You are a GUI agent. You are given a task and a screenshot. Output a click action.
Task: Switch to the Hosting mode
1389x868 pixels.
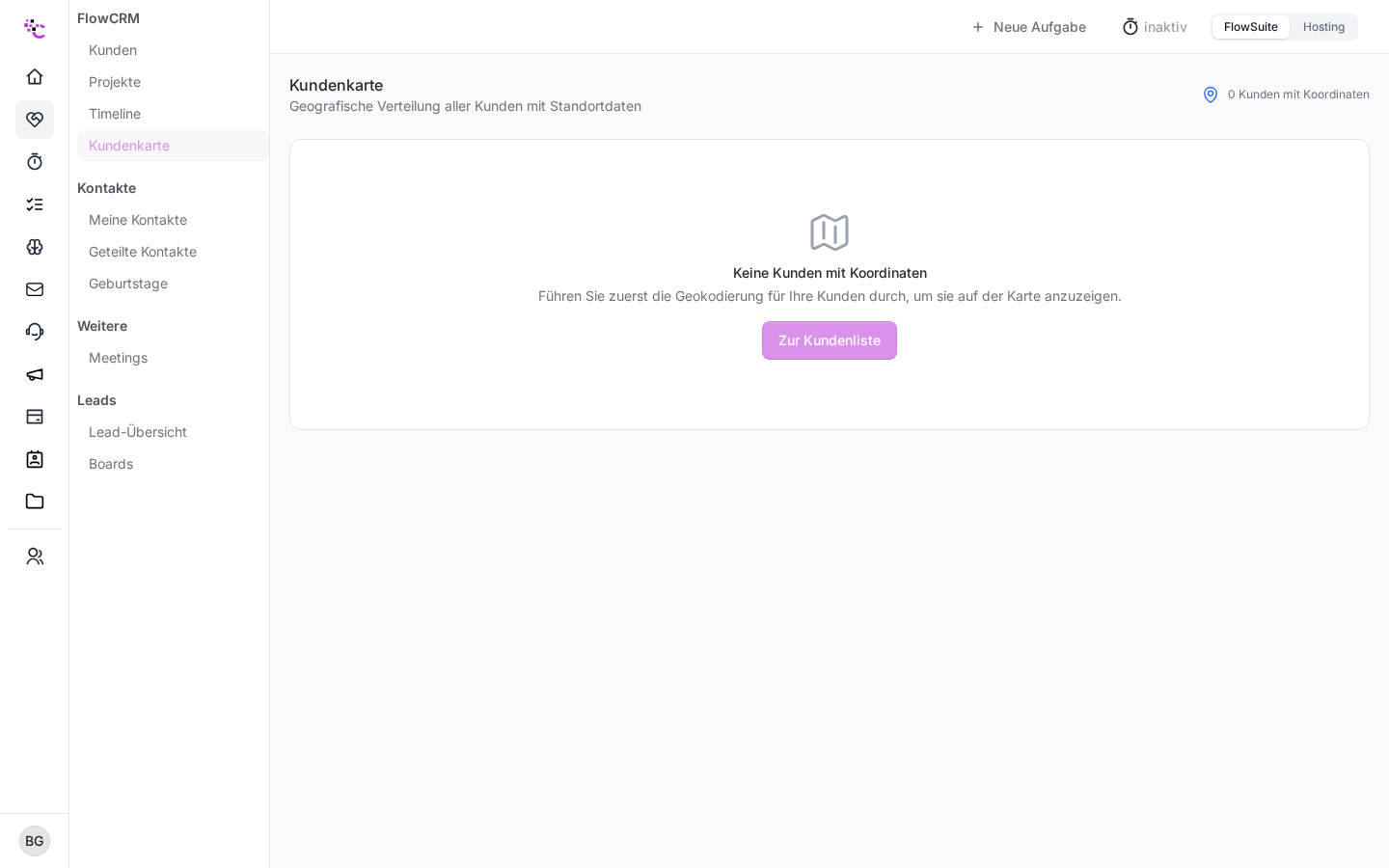[x=1323, y=27]
